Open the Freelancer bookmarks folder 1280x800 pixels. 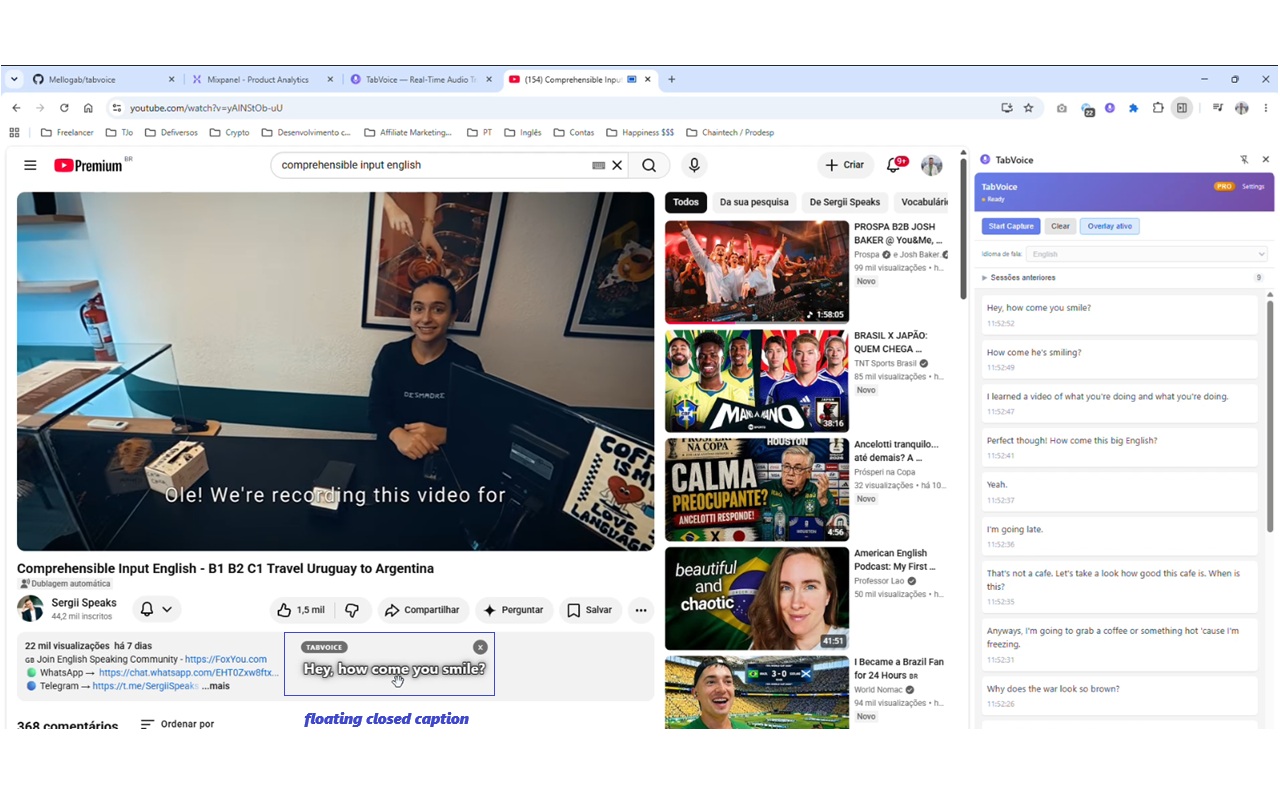67,132
